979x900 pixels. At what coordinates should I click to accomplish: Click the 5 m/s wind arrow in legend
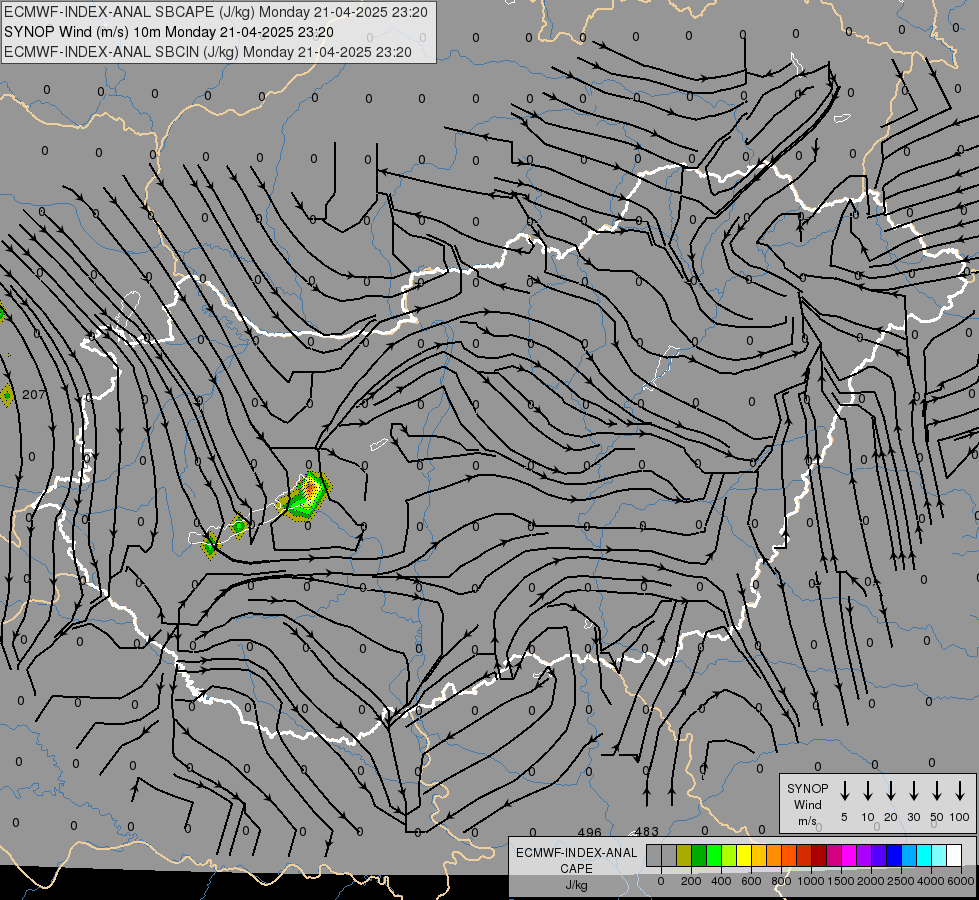click(x=845, y=791)
